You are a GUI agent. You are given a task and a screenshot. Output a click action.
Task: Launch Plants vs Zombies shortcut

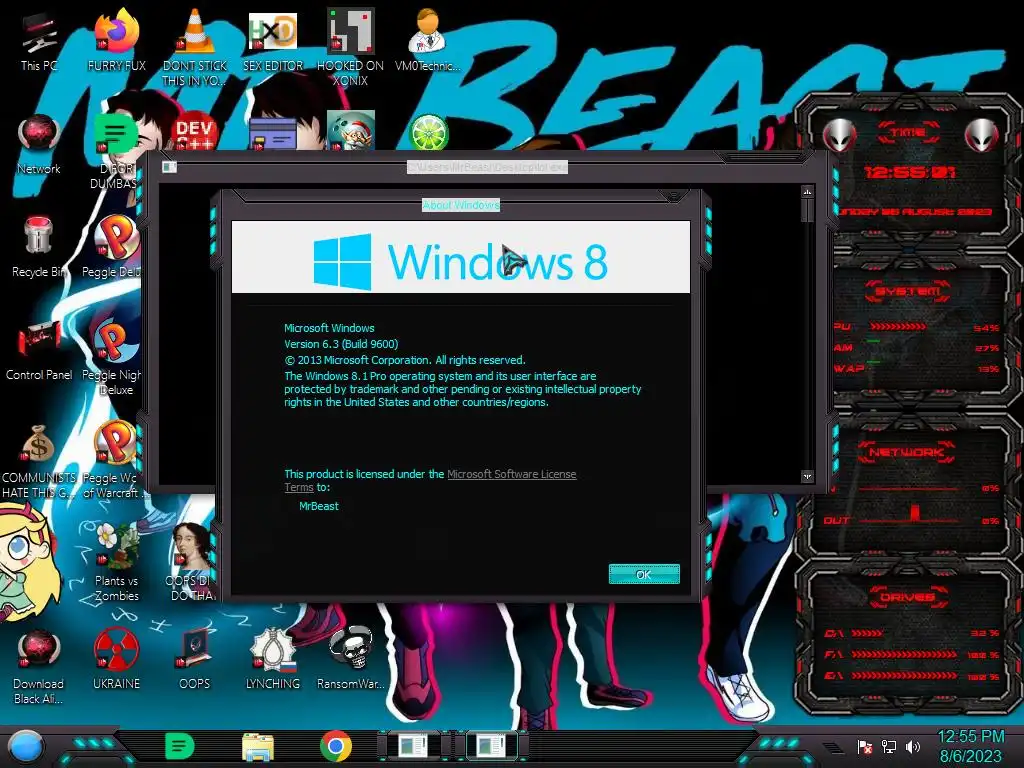coord(116,563)
